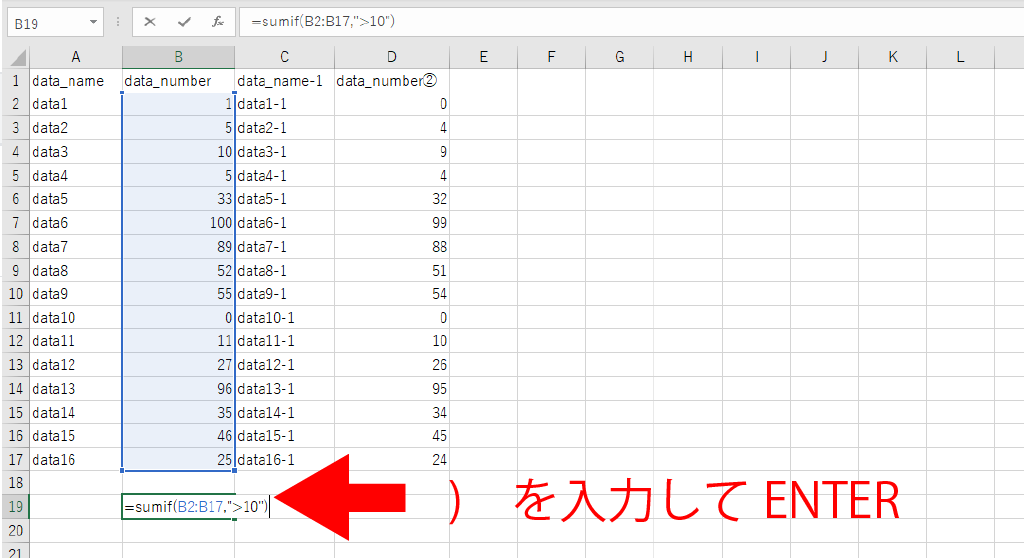The height and width of the screenshot is (558, 1024).
Task: Select row 19 header
Action: click(x=15, y=507)
